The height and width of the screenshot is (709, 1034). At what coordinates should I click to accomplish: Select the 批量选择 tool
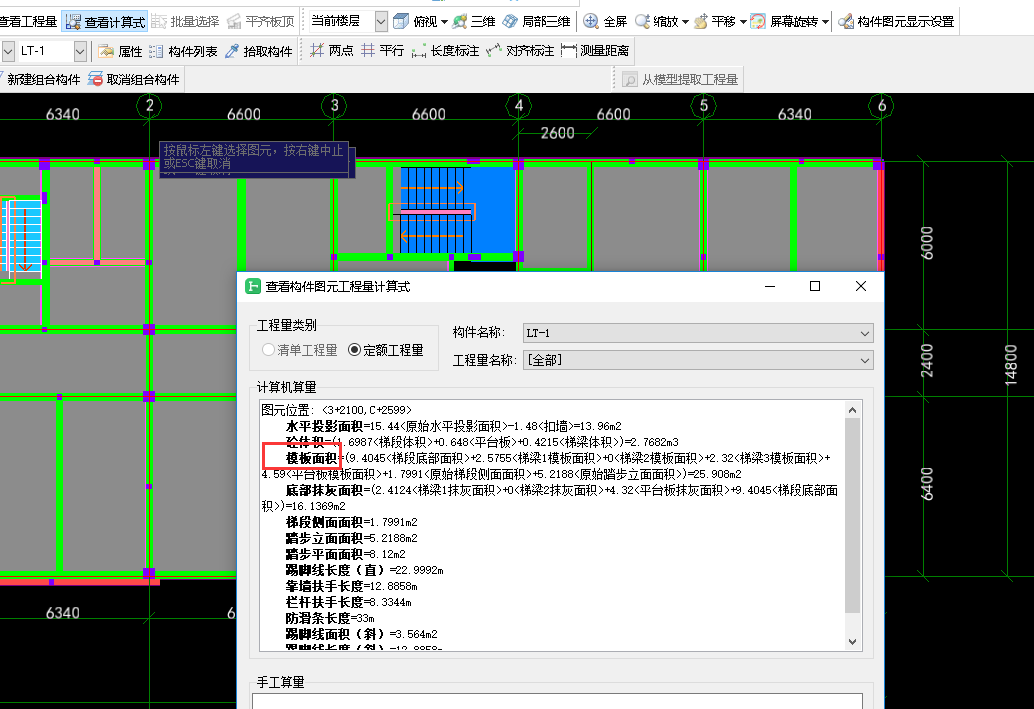click(x=185, y=22)
